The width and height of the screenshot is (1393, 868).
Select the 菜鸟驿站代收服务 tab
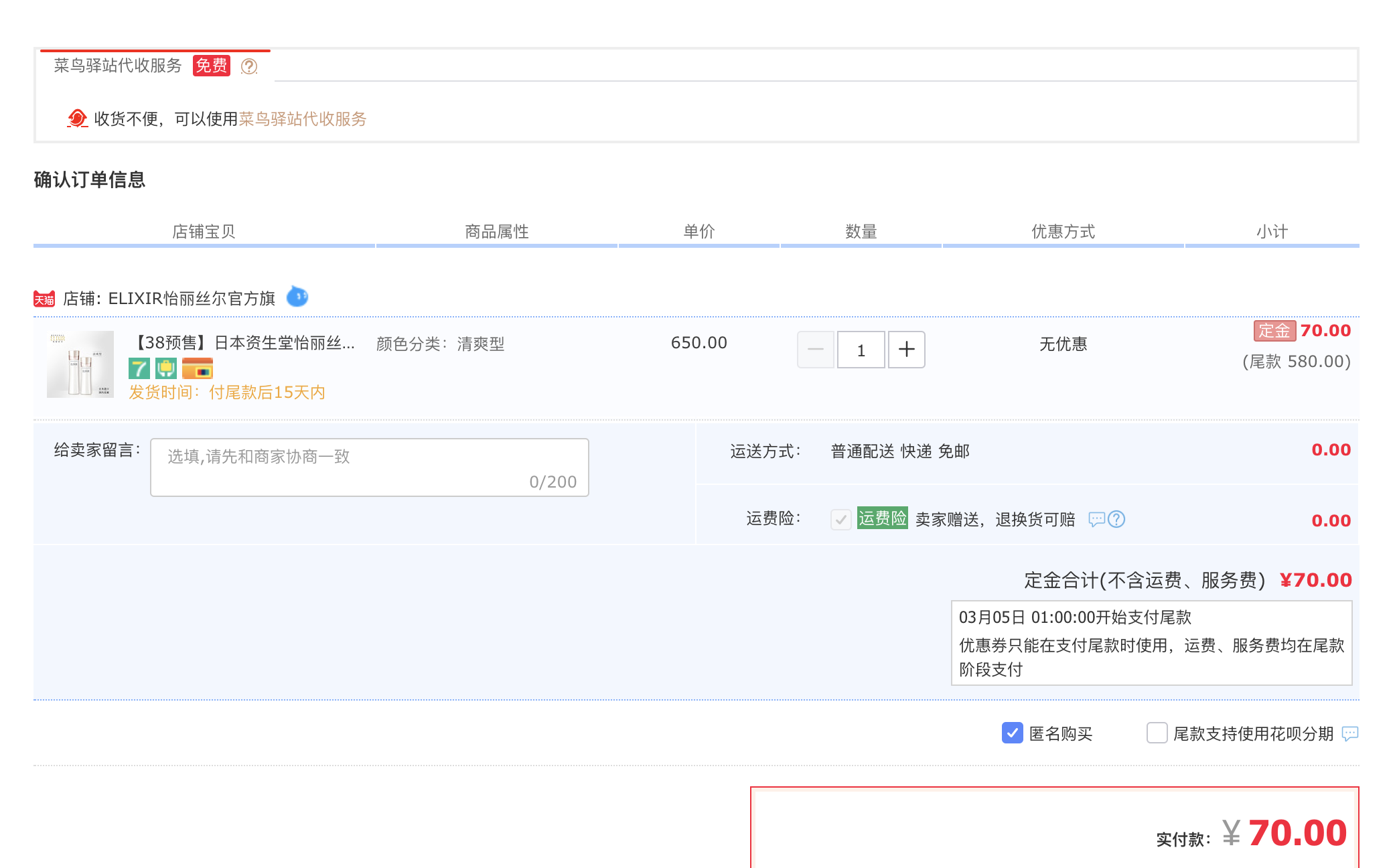pos(155,66)
